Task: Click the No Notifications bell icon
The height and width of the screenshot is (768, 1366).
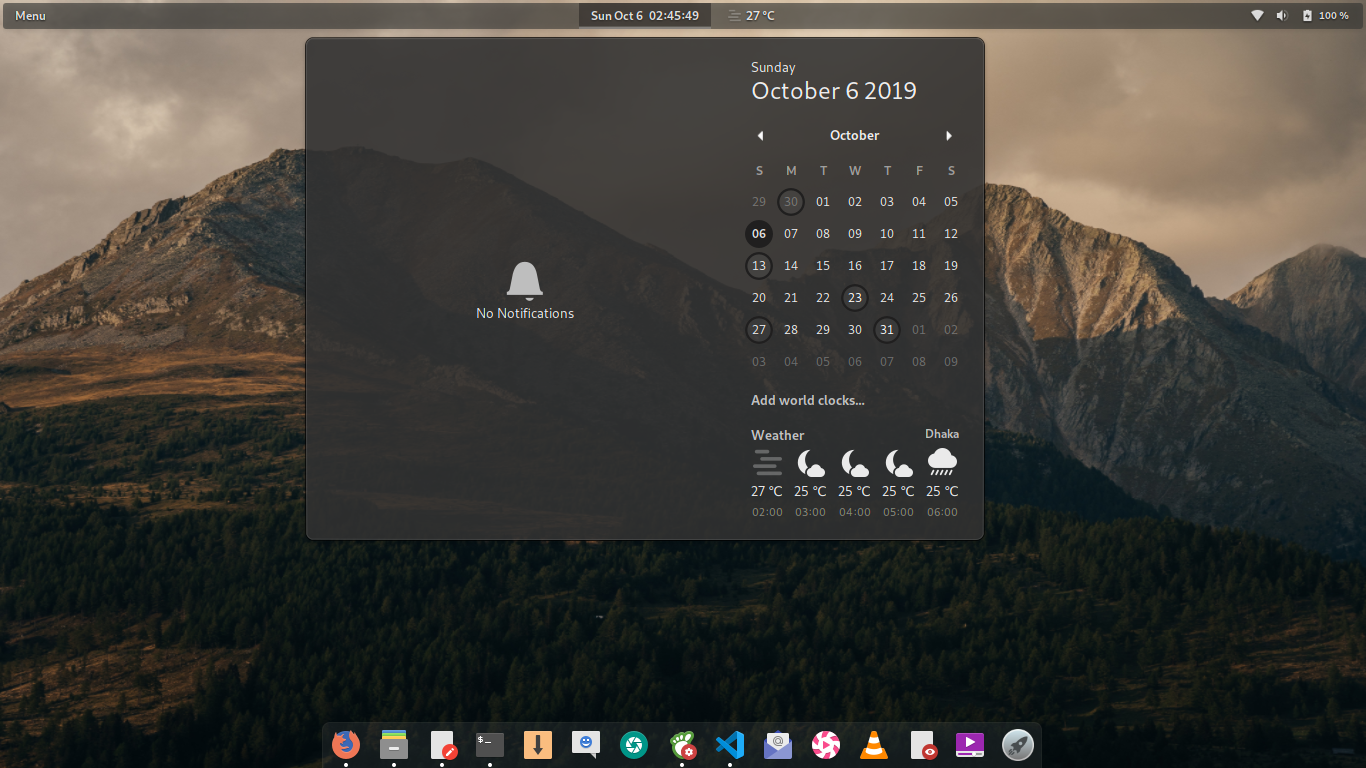Action: coord(525,281)
